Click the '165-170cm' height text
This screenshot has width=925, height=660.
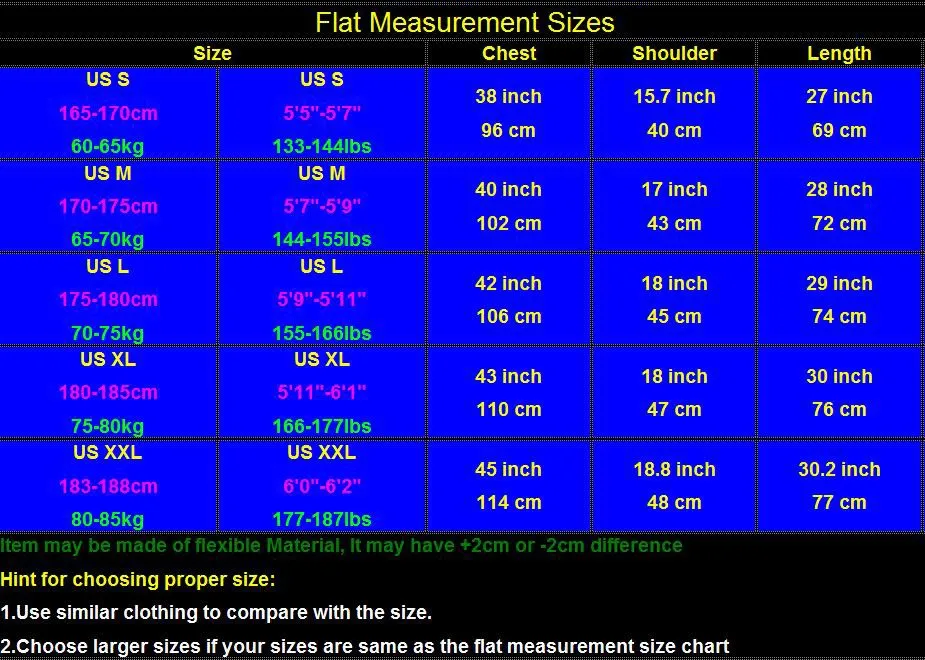109,113
